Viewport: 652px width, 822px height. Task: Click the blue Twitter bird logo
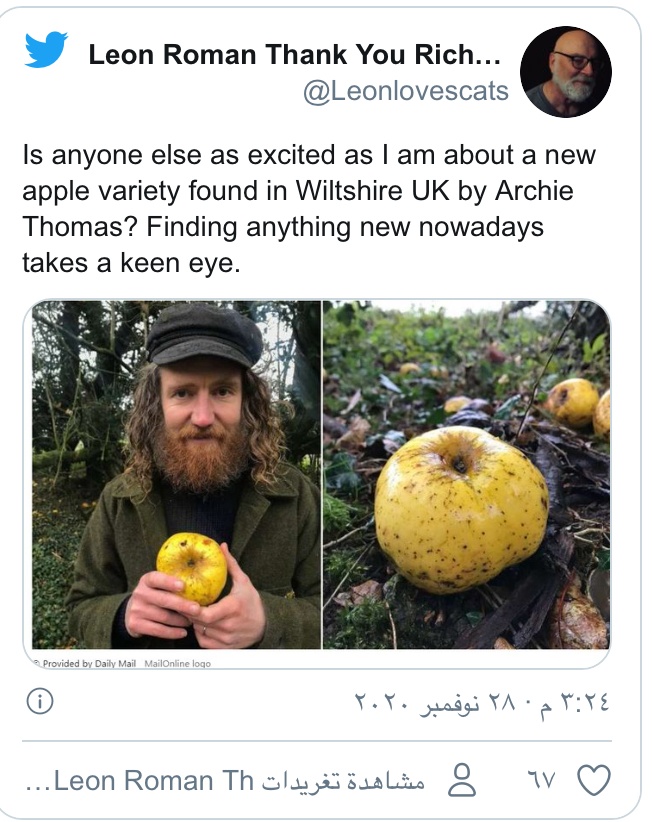[x=46, y=49]
